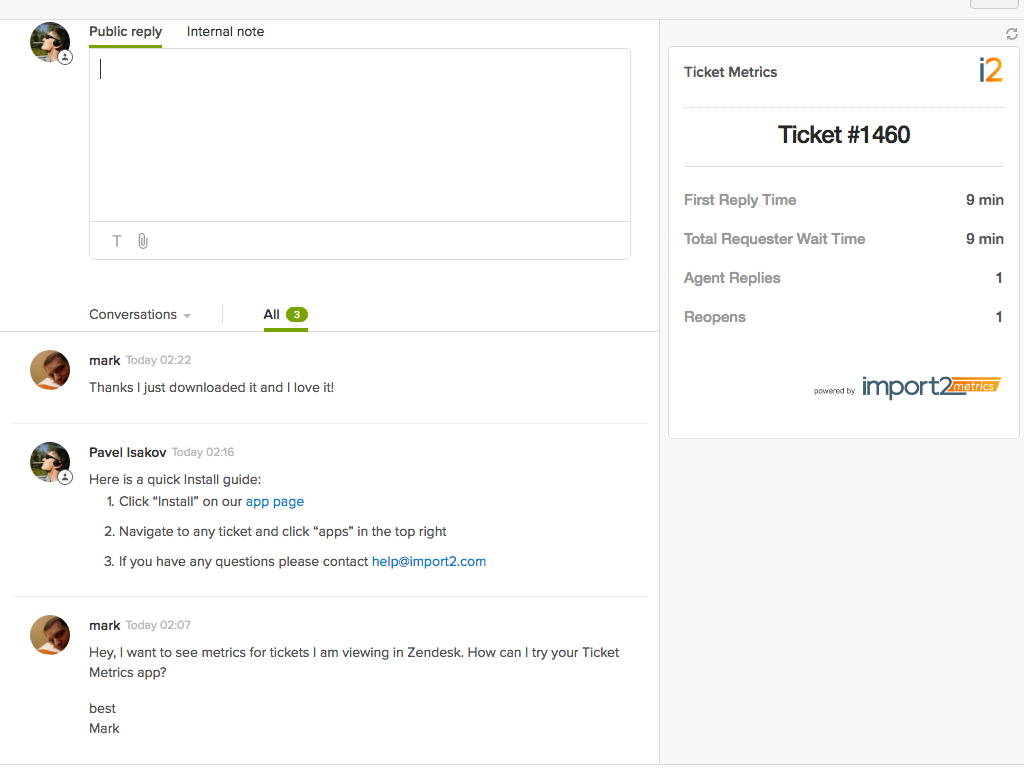Click the First Reply Time metric row

(x=843, y=200)
